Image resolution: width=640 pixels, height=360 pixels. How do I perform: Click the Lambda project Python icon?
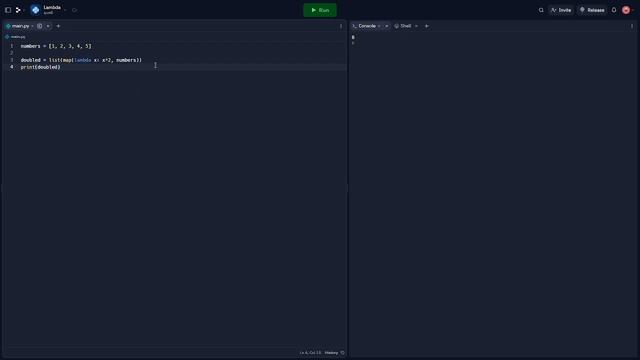[x=36, y=10]
